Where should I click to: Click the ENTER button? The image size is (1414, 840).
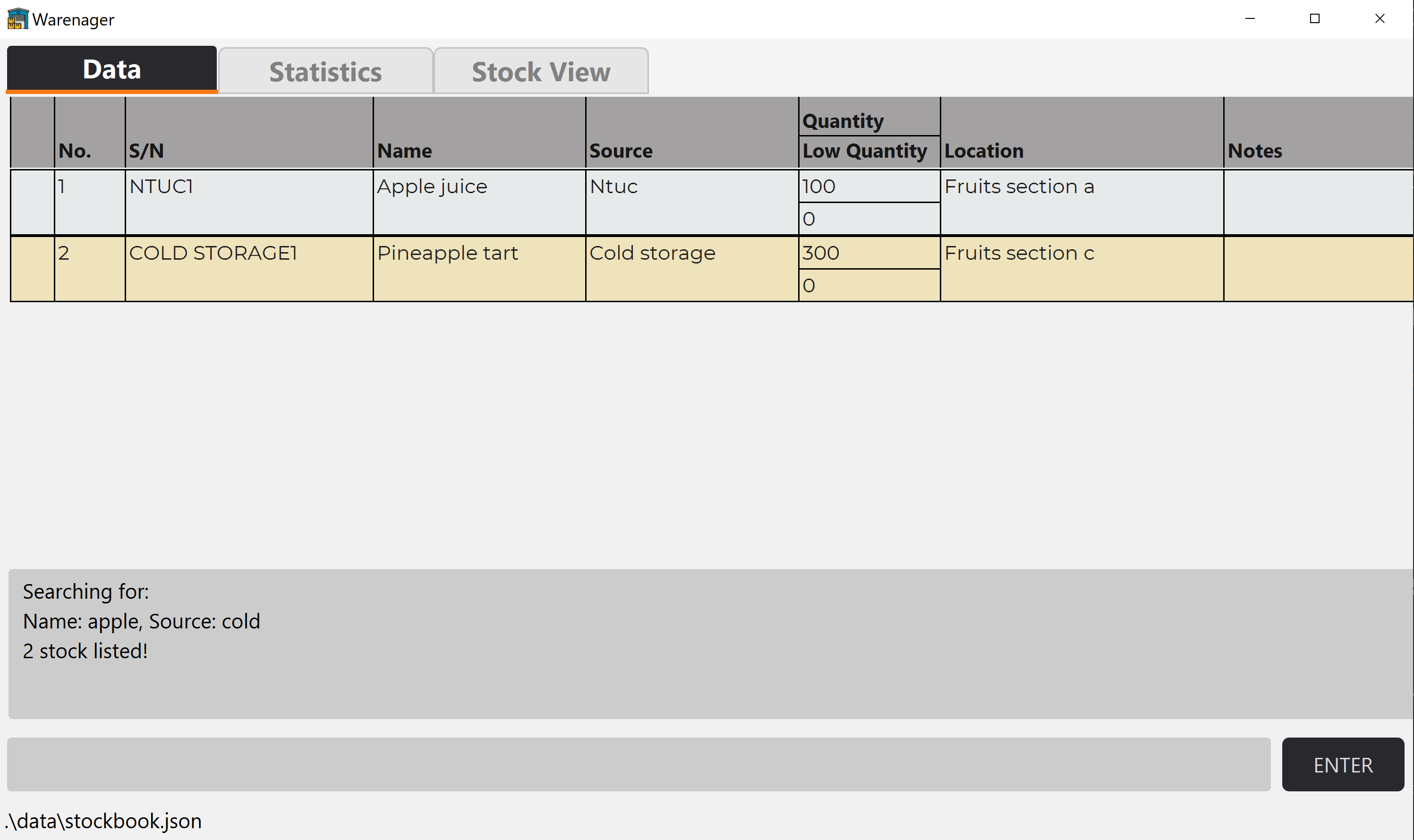1343,765
